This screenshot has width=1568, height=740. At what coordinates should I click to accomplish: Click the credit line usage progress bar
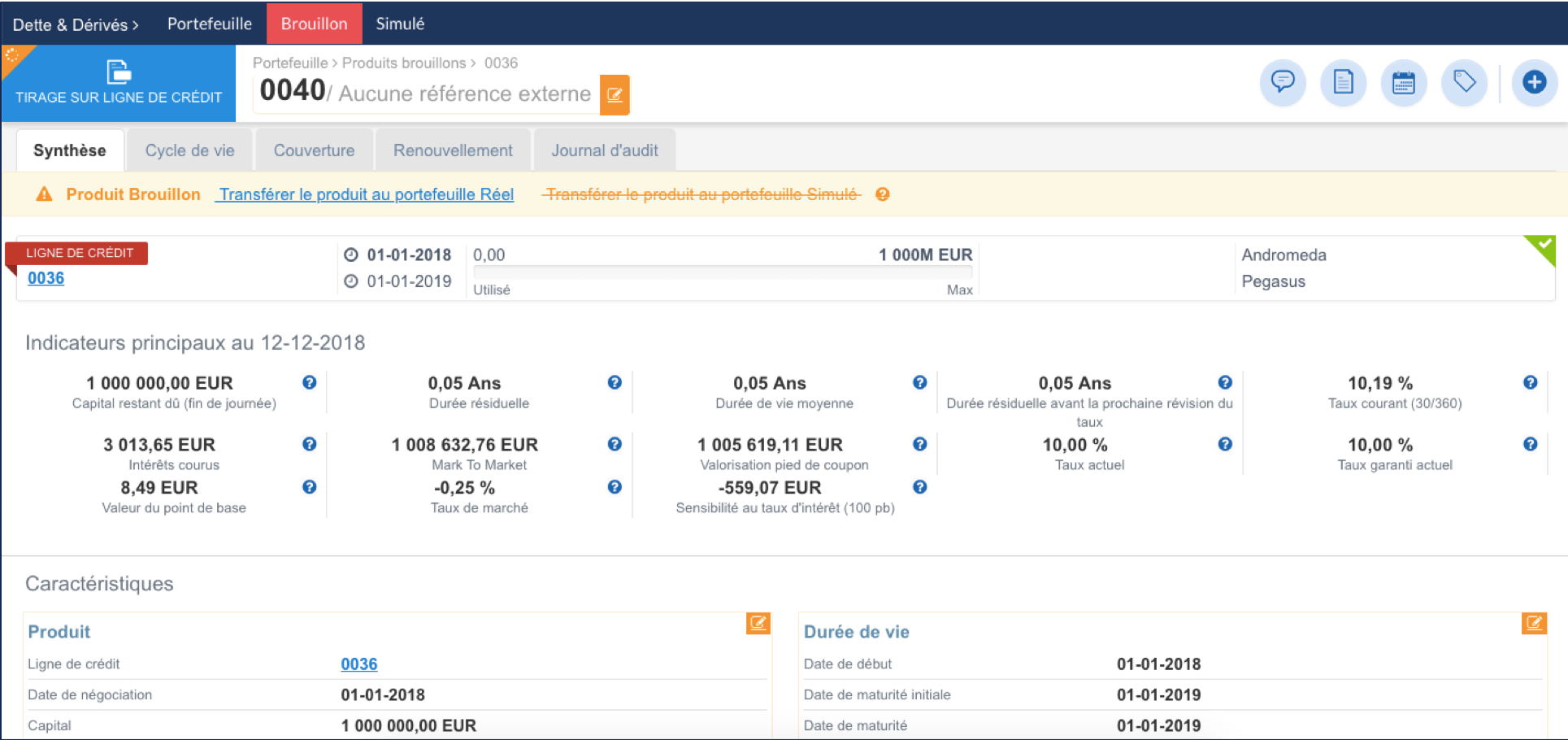tap(722, 273)
